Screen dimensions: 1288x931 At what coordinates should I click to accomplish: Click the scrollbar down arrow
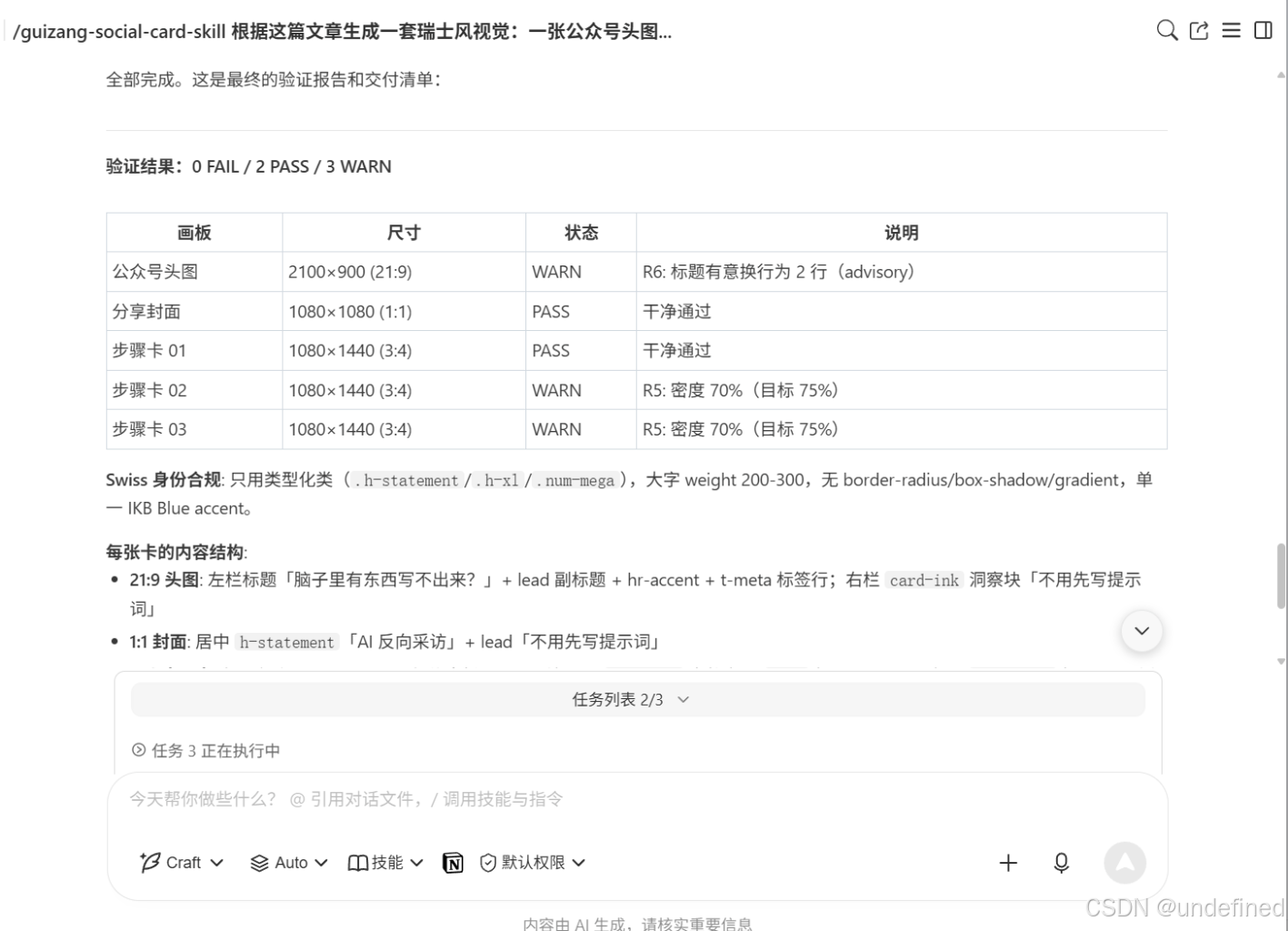tap(1282, 662)
